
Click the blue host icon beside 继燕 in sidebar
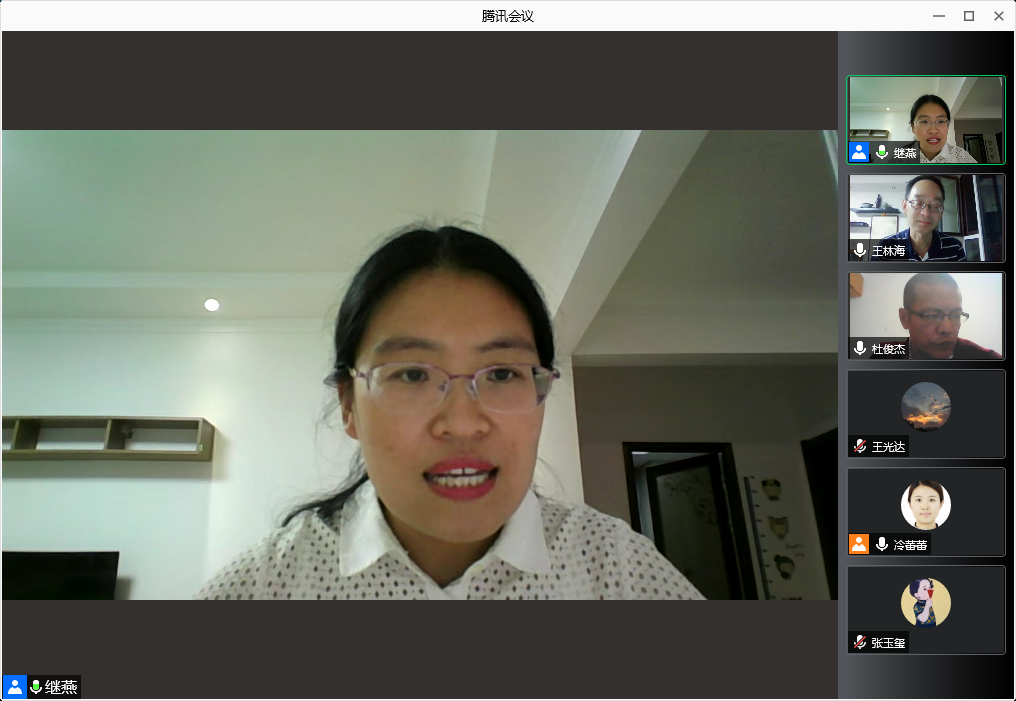pyautogui.click(x=859, y=152)
